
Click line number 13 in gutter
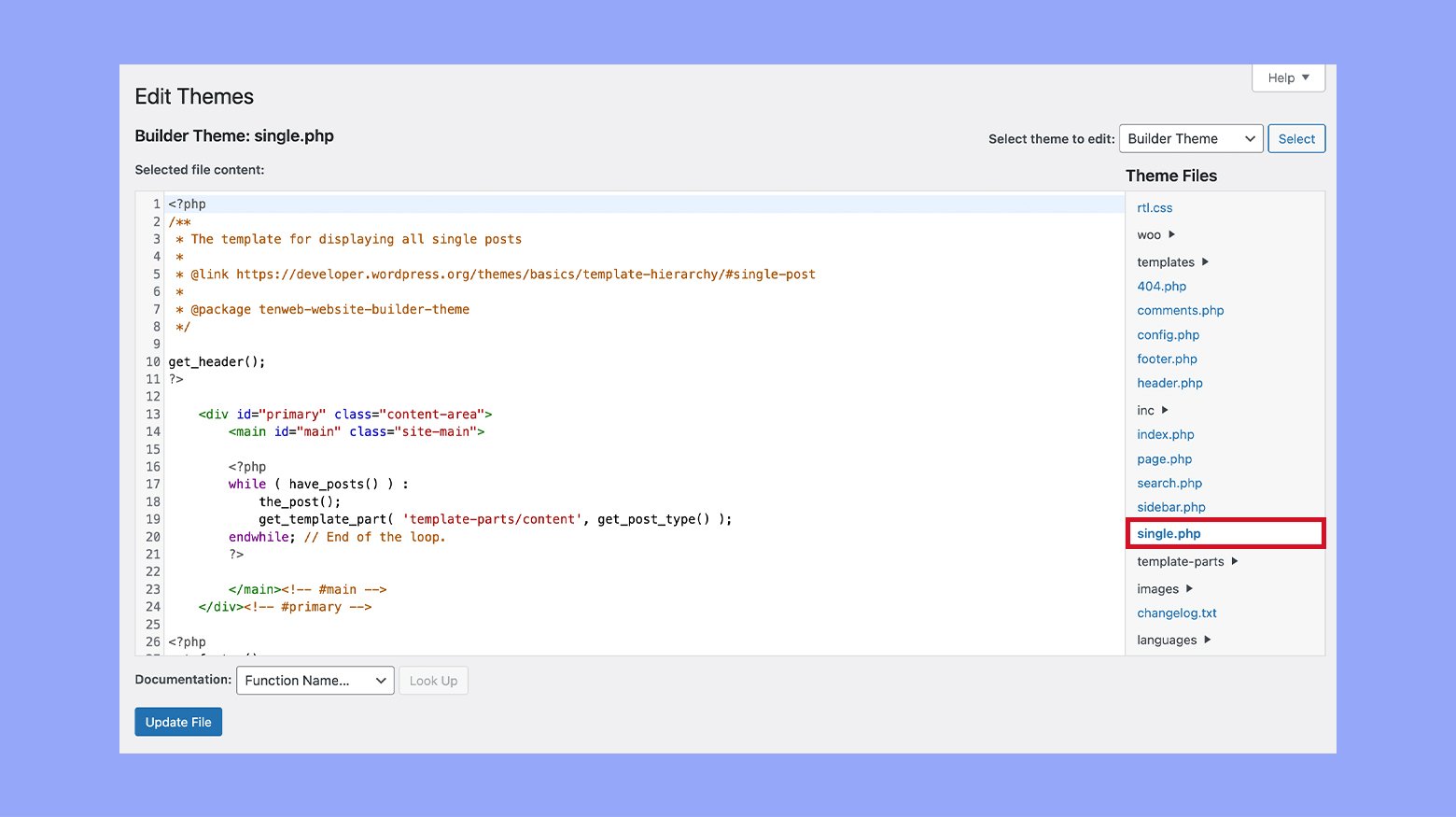(153, 415)
